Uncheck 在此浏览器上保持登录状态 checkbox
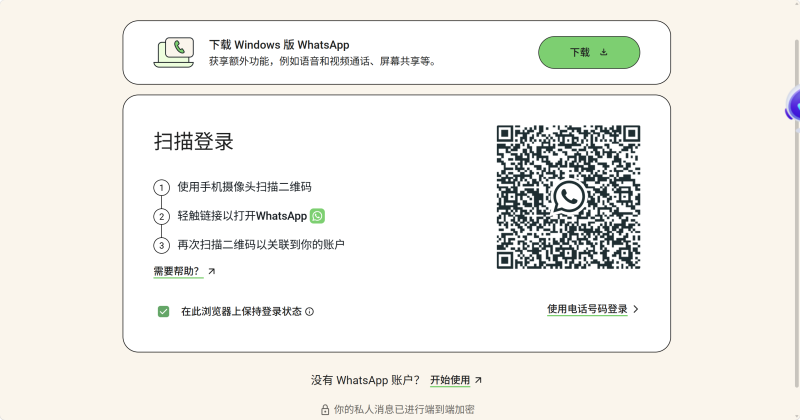 tap(163, 311)
